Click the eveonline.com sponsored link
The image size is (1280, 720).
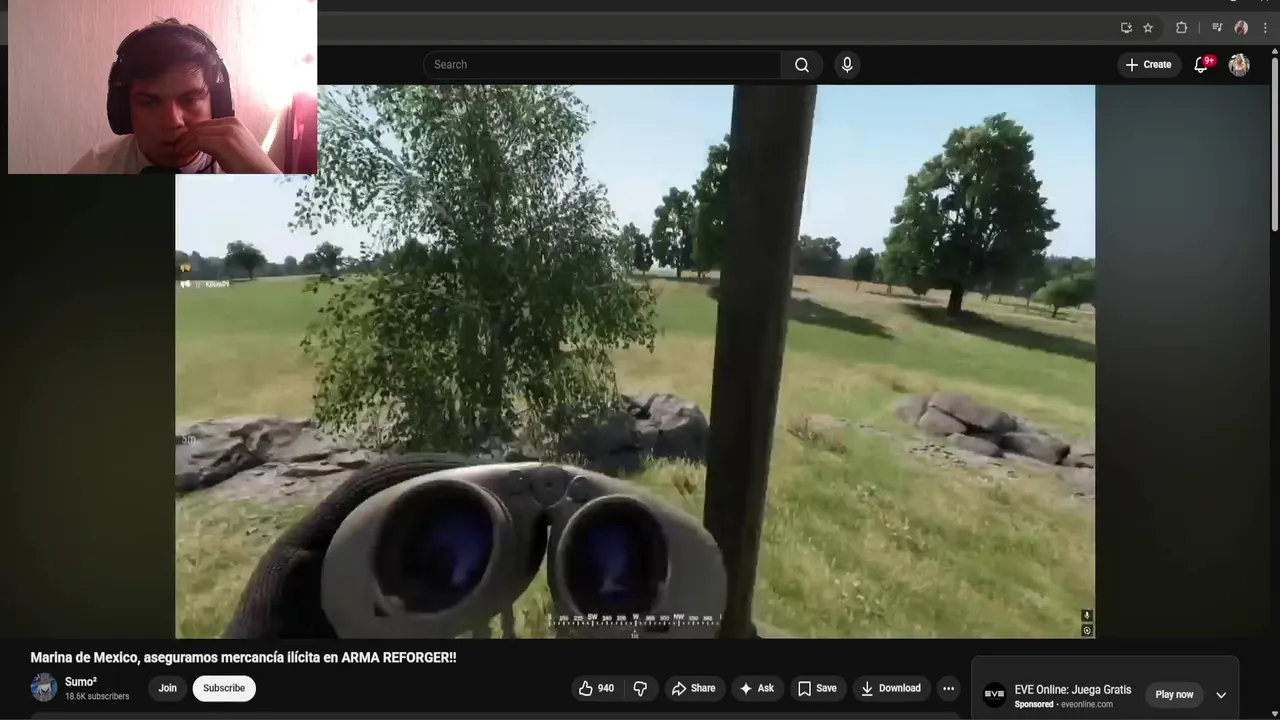point(1087,705)
